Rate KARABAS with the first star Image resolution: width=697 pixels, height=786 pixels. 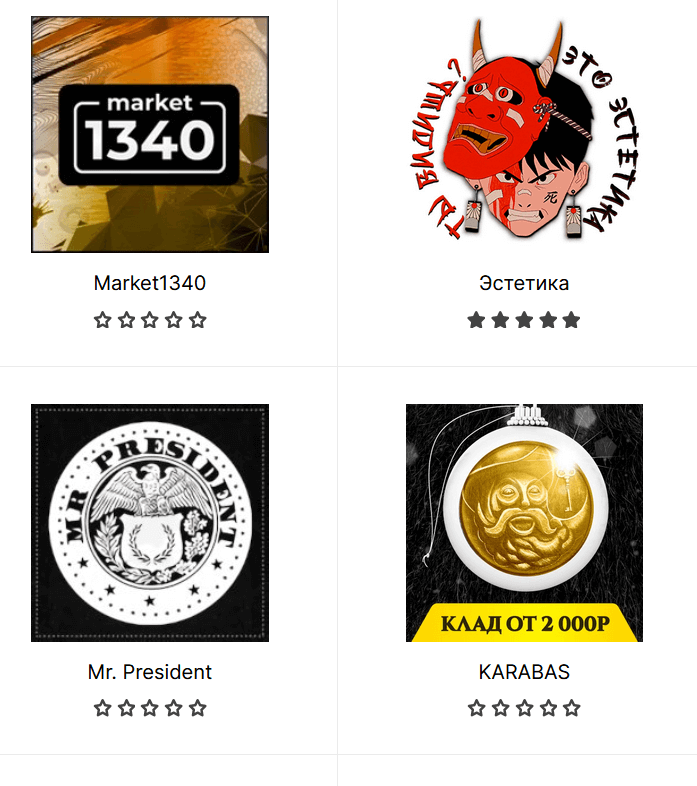[476, 708]
